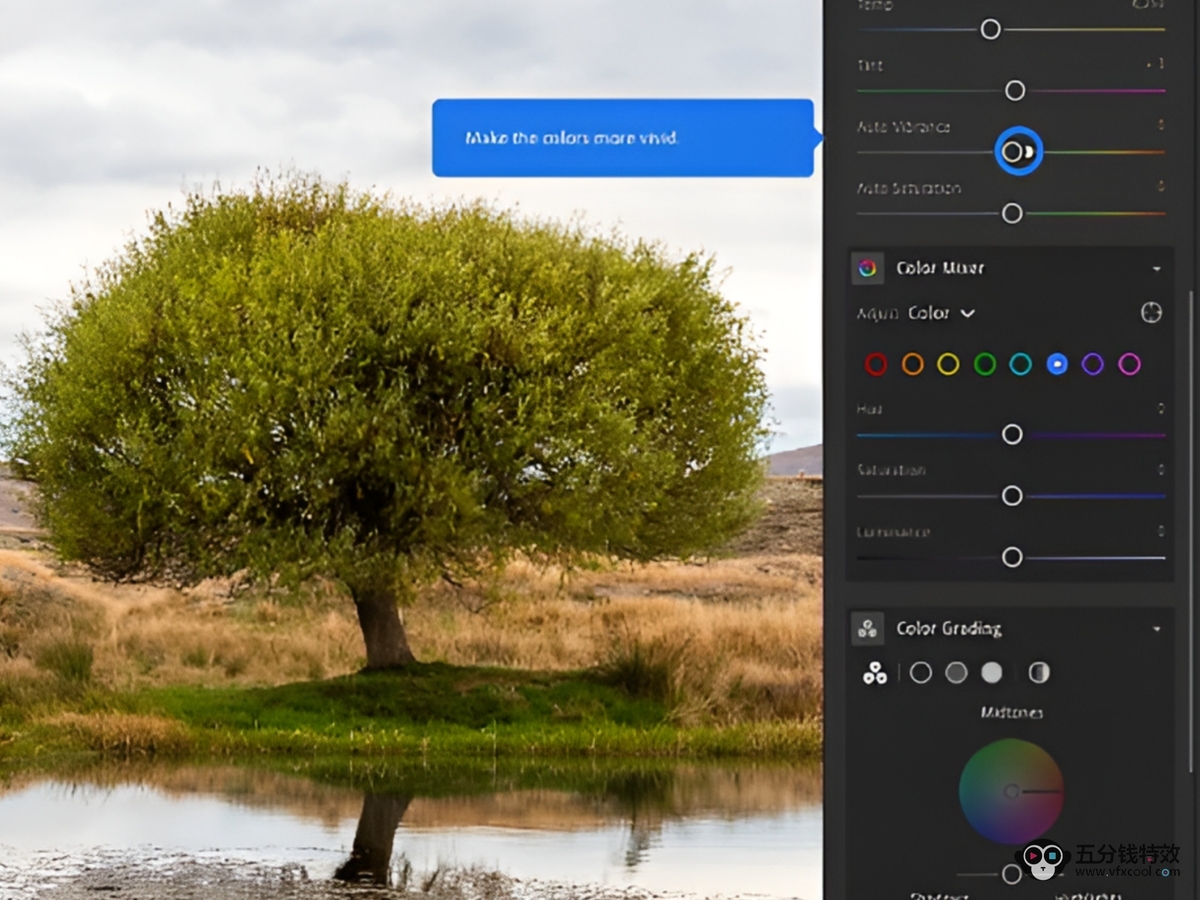Choose the magenta color channel circle
The image size is (1200, 900).
[x=1129, y=364]
